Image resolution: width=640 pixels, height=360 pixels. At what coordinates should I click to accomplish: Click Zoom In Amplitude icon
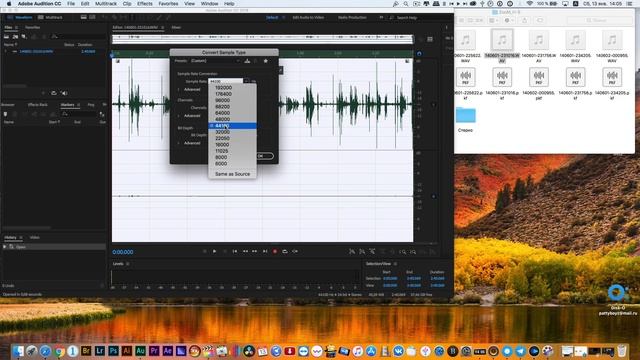click(352, 252)
